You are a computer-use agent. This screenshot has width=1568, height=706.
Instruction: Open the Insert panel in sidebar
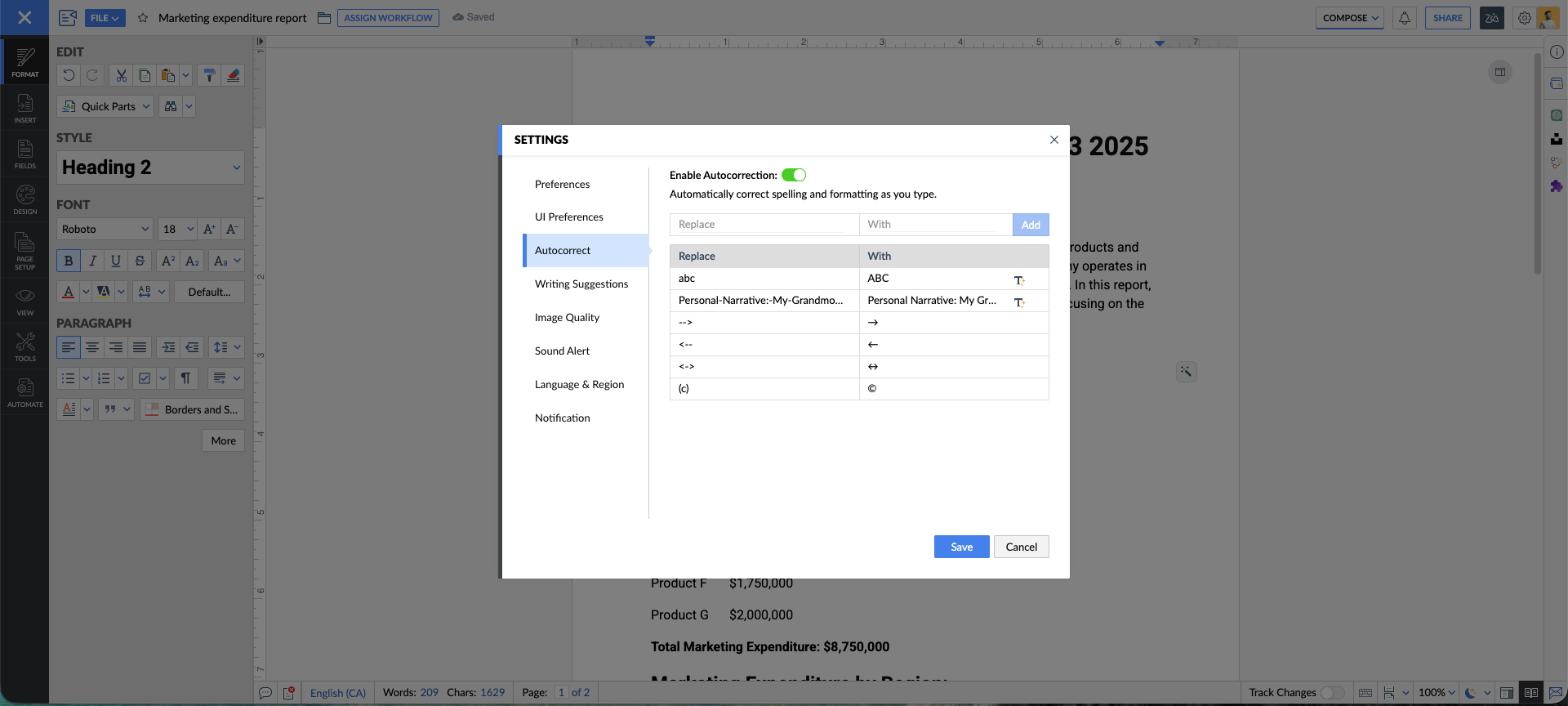24,108
